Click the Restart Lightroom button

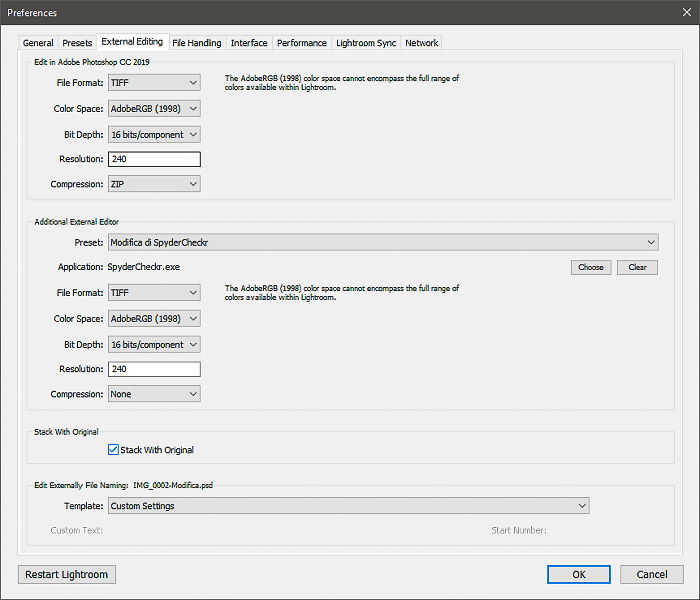pyautogui.click(x=67, y=575)
